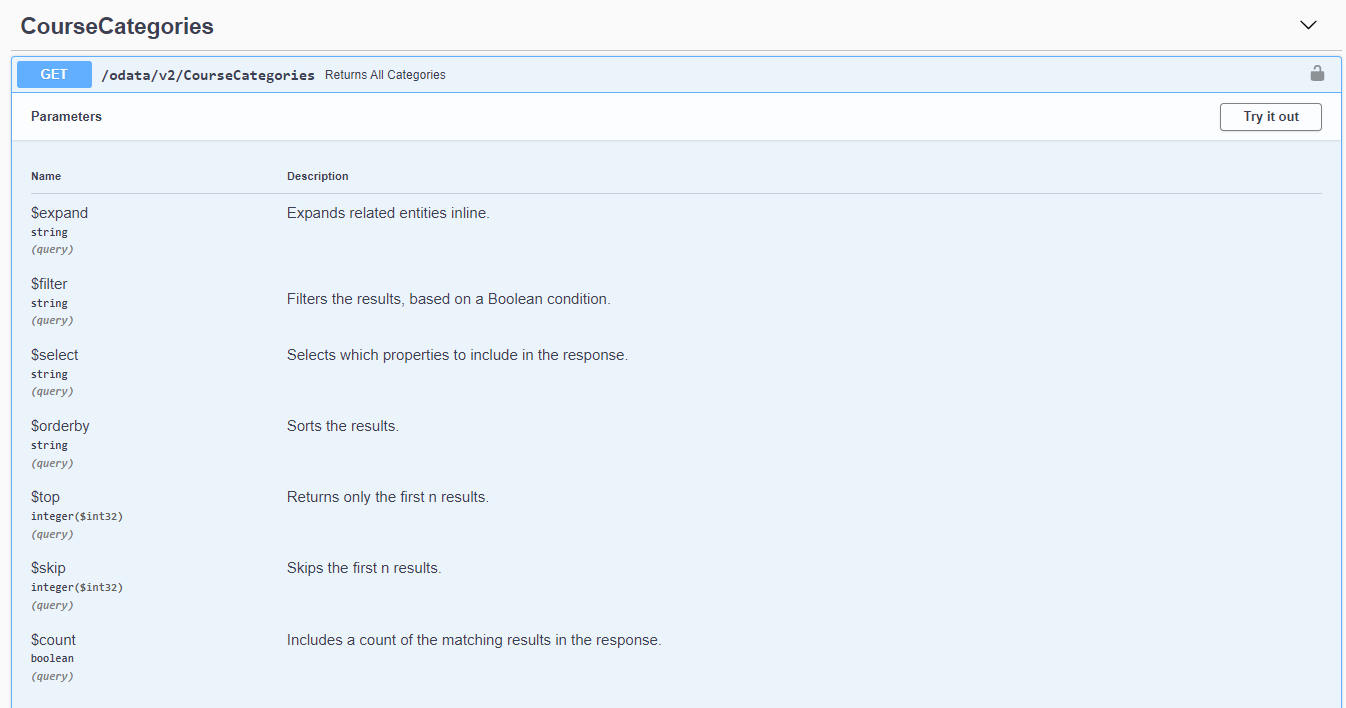Click the 'Returns All Categories' summary text

pyautogui.click(x=385, y=75)
